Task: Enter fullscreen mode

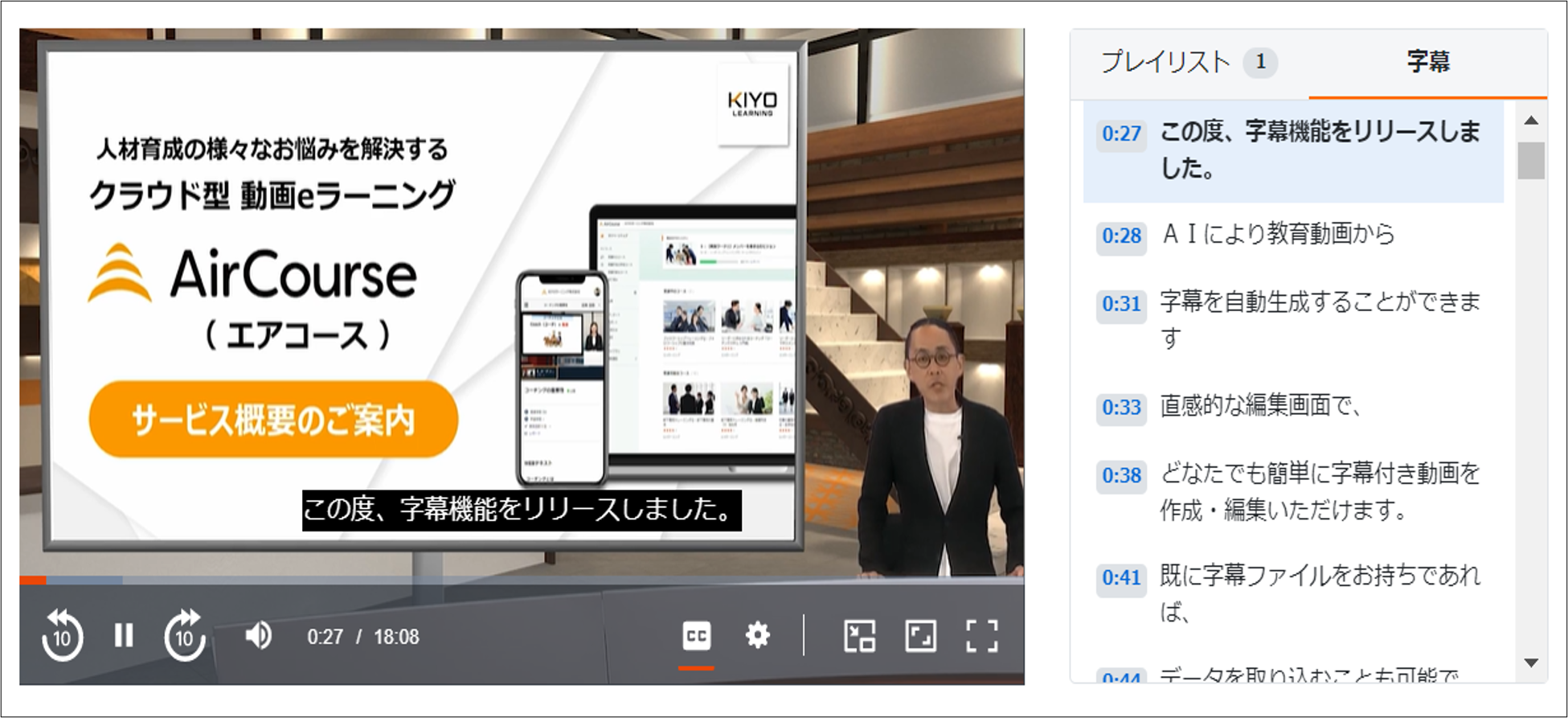Action: (x=981, y=636)
